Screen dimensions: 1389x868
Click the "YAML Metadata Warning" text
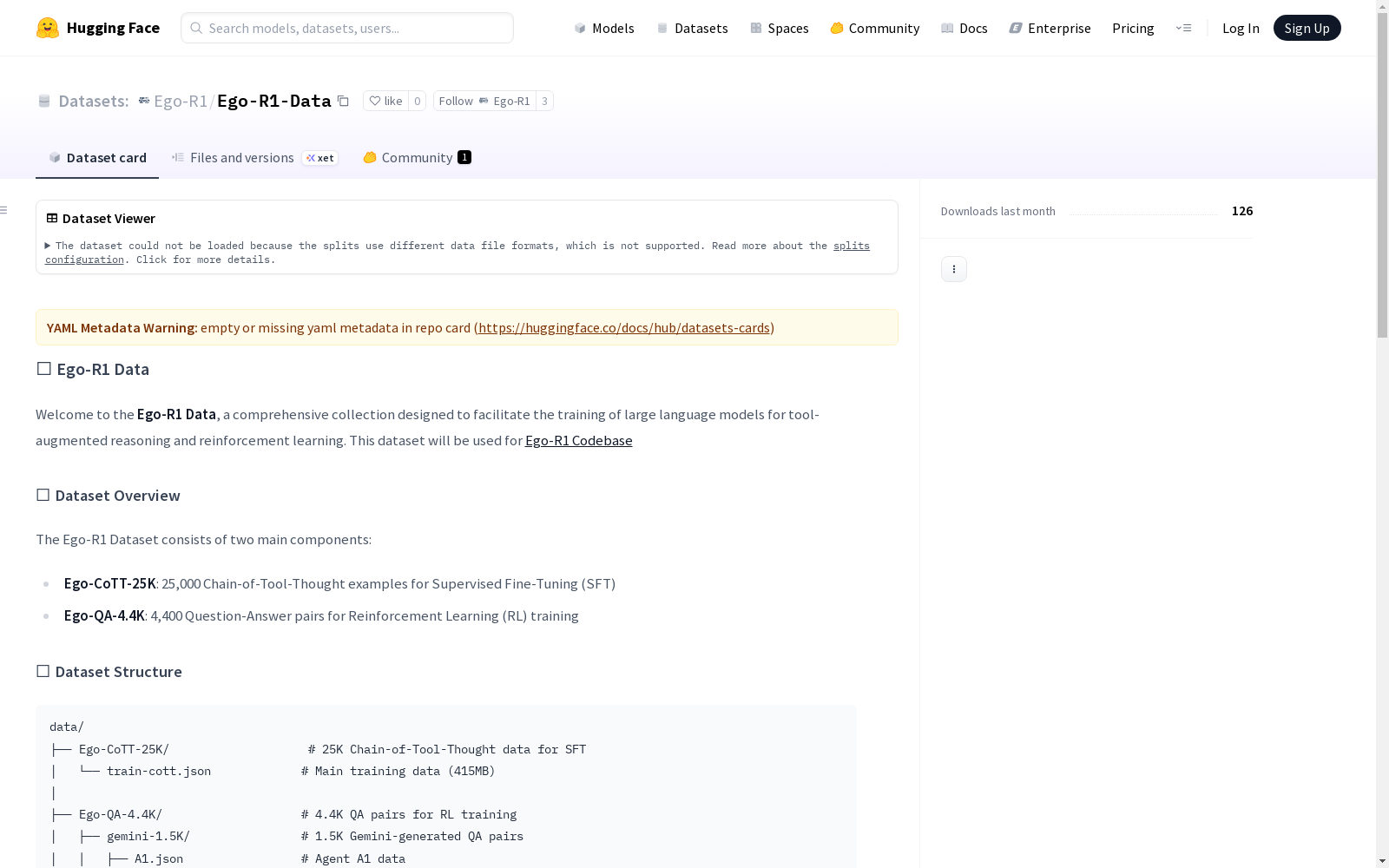(x=121, y=327)
